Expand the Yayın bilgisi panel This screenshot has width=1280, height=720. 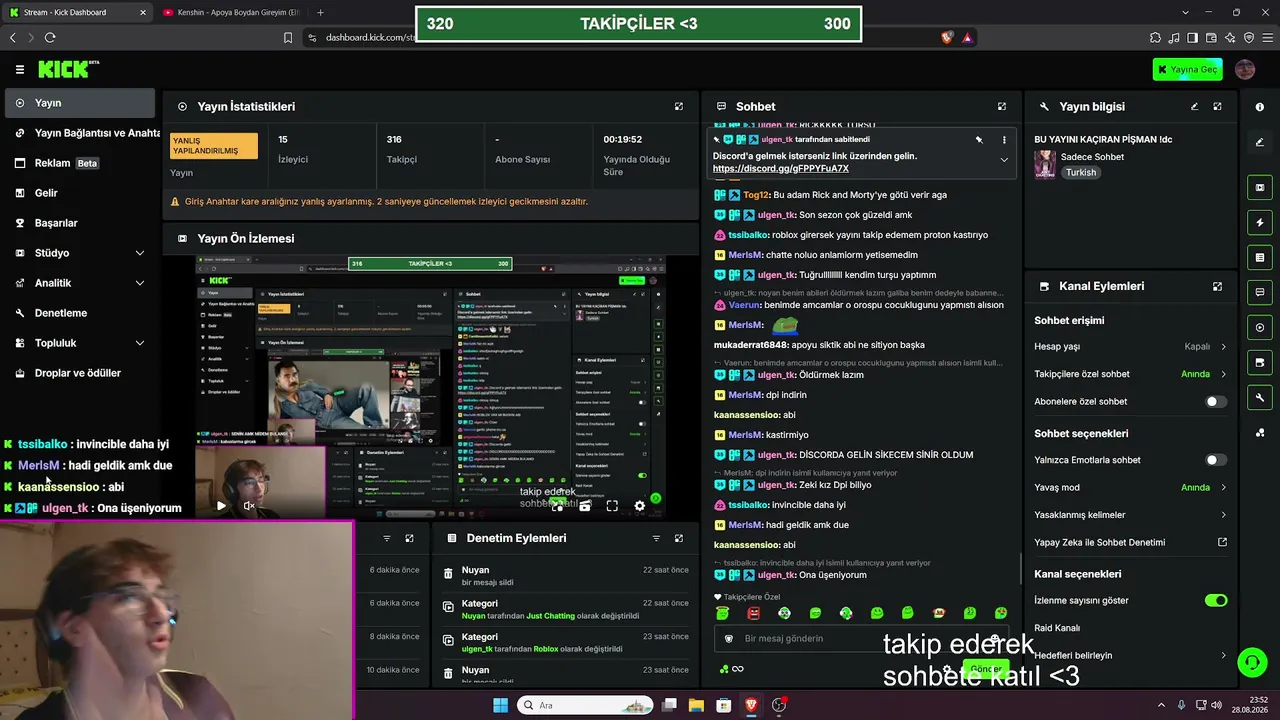[x=1217, y=106]
